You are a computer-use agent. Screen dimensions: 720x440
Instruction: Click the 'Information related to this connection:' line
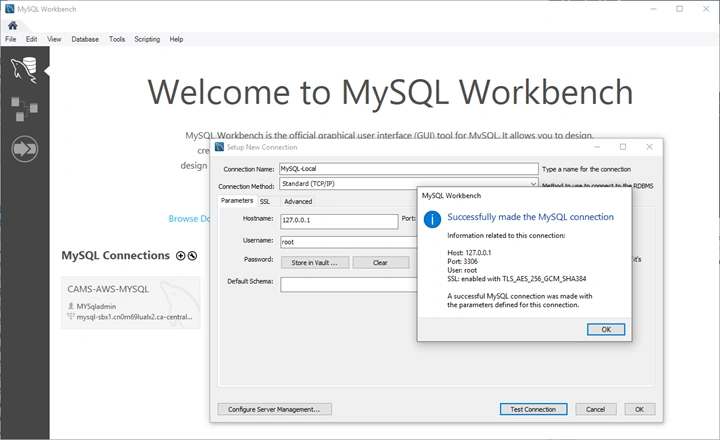tap(506, 235)
